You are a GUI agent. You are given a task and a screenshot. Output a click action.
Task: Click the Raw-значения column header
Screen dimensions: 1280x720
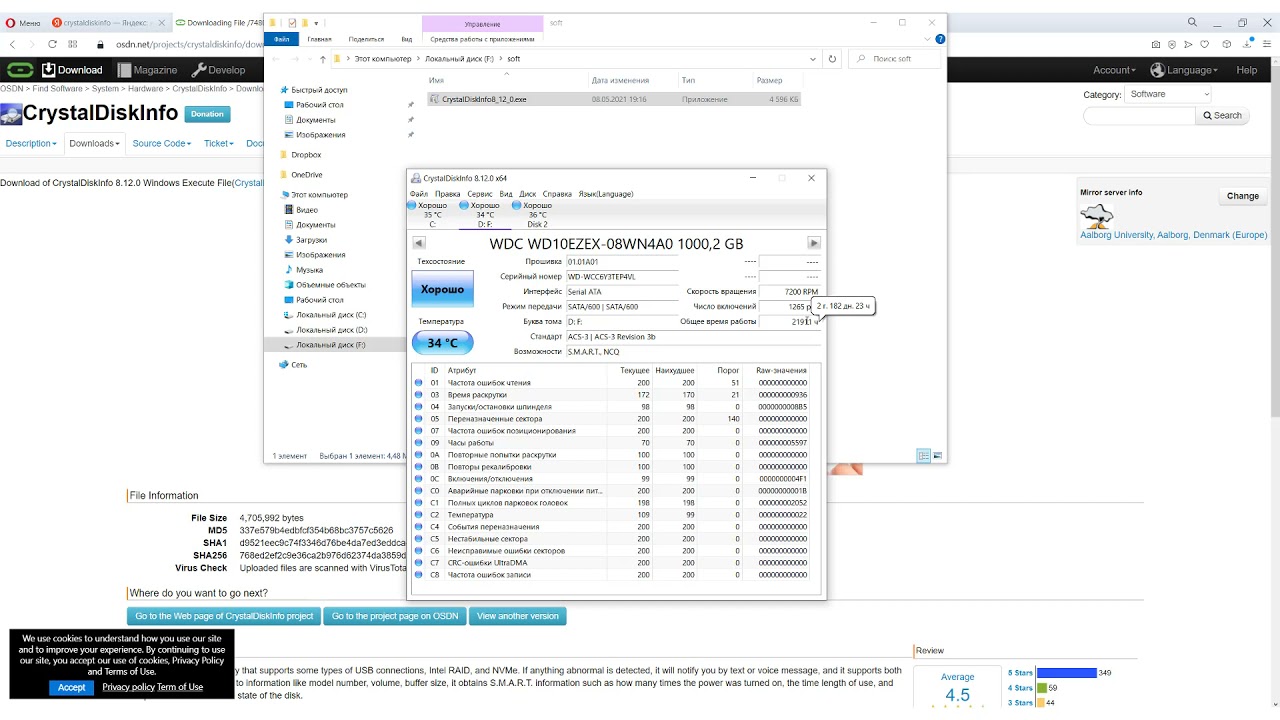[x=781, y=370]
